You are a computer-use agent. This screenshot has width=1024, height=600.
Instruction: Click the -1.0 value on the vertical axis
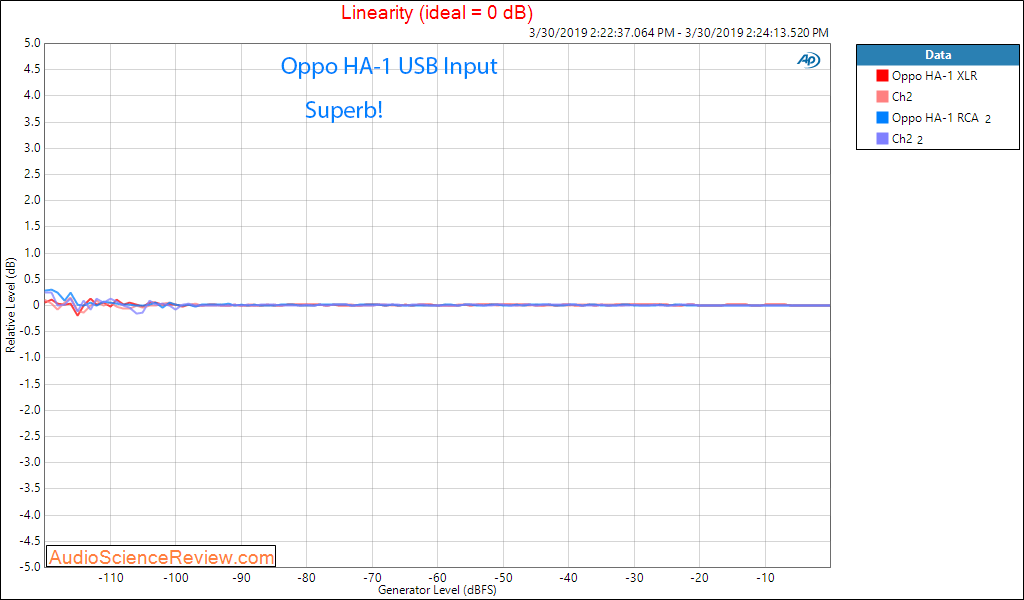[x=30, y=357]
